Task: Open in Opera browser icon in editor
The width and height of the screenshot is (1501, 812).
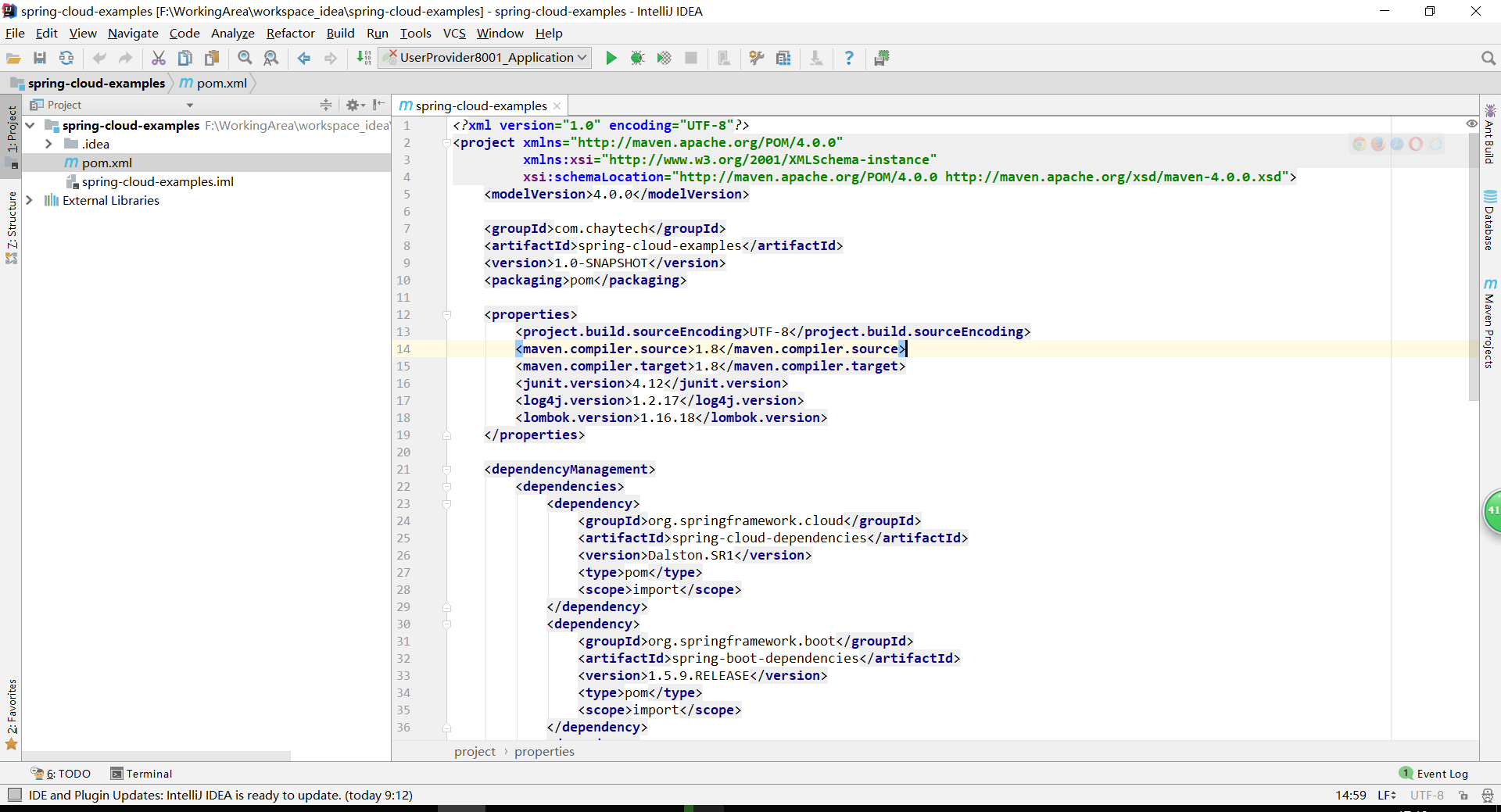Action: click(x=1416, y=144)
